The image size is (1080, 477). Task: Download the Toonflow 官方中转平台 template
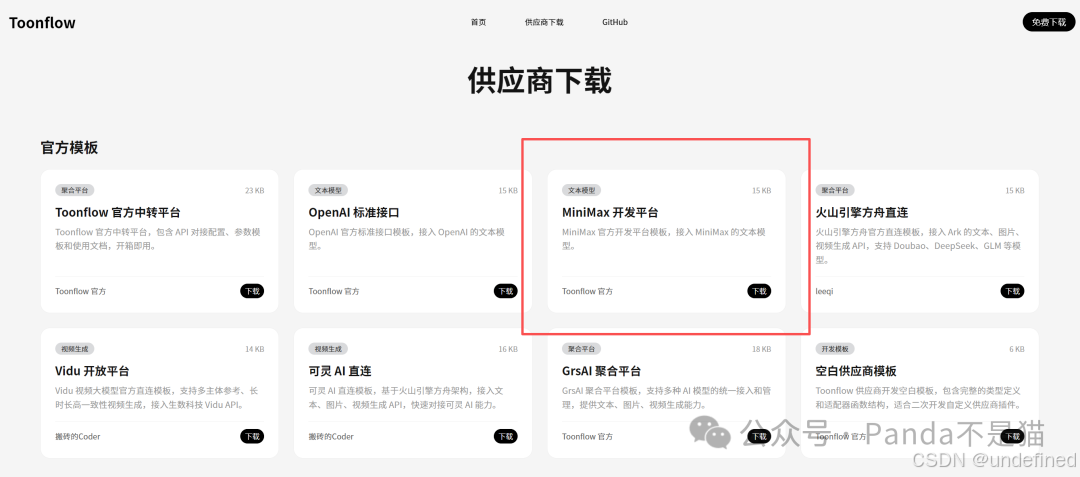click(252, 291)
